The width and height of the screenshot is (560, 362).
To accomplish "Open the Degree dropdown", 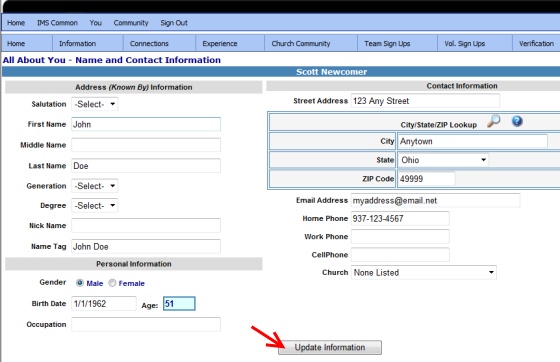I will [x=95, y=206].
